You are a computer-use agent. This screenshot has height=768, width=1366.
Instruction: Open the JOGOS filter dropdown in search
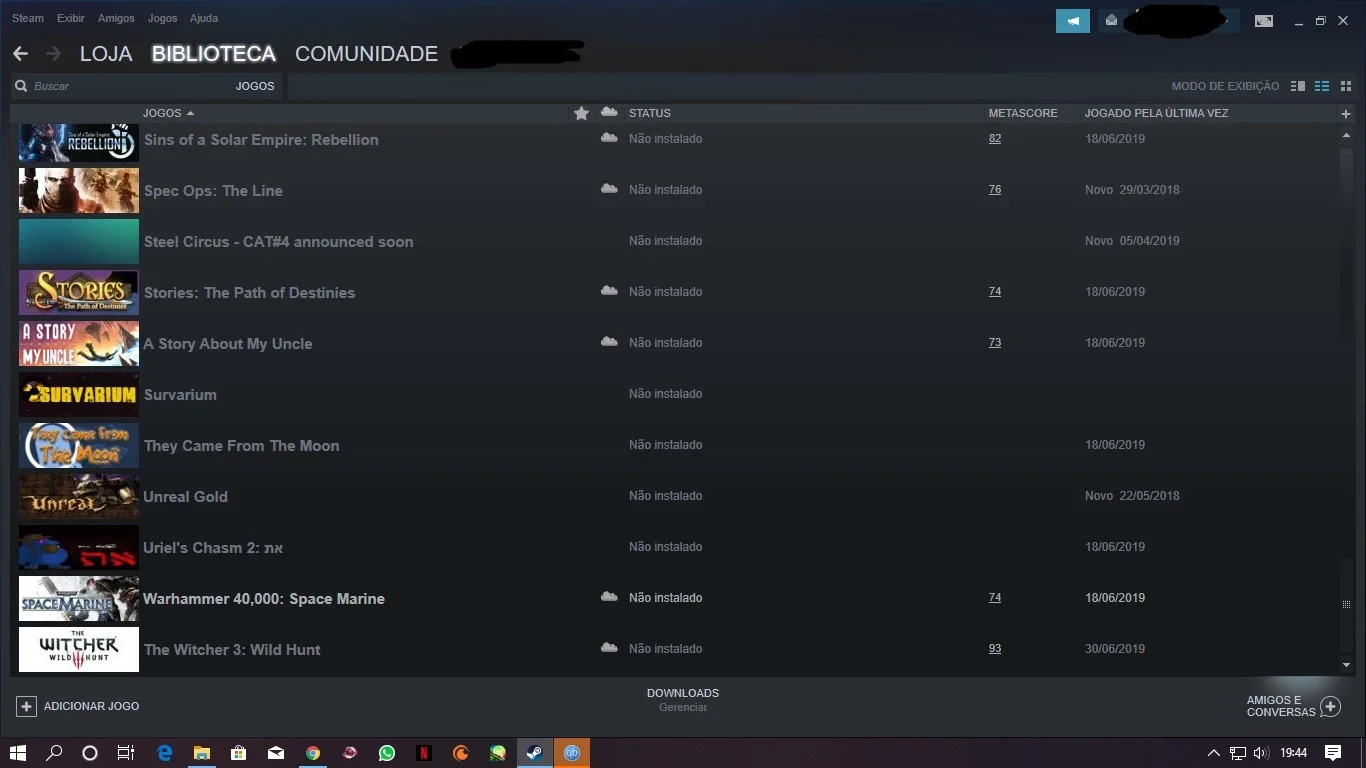255,86
